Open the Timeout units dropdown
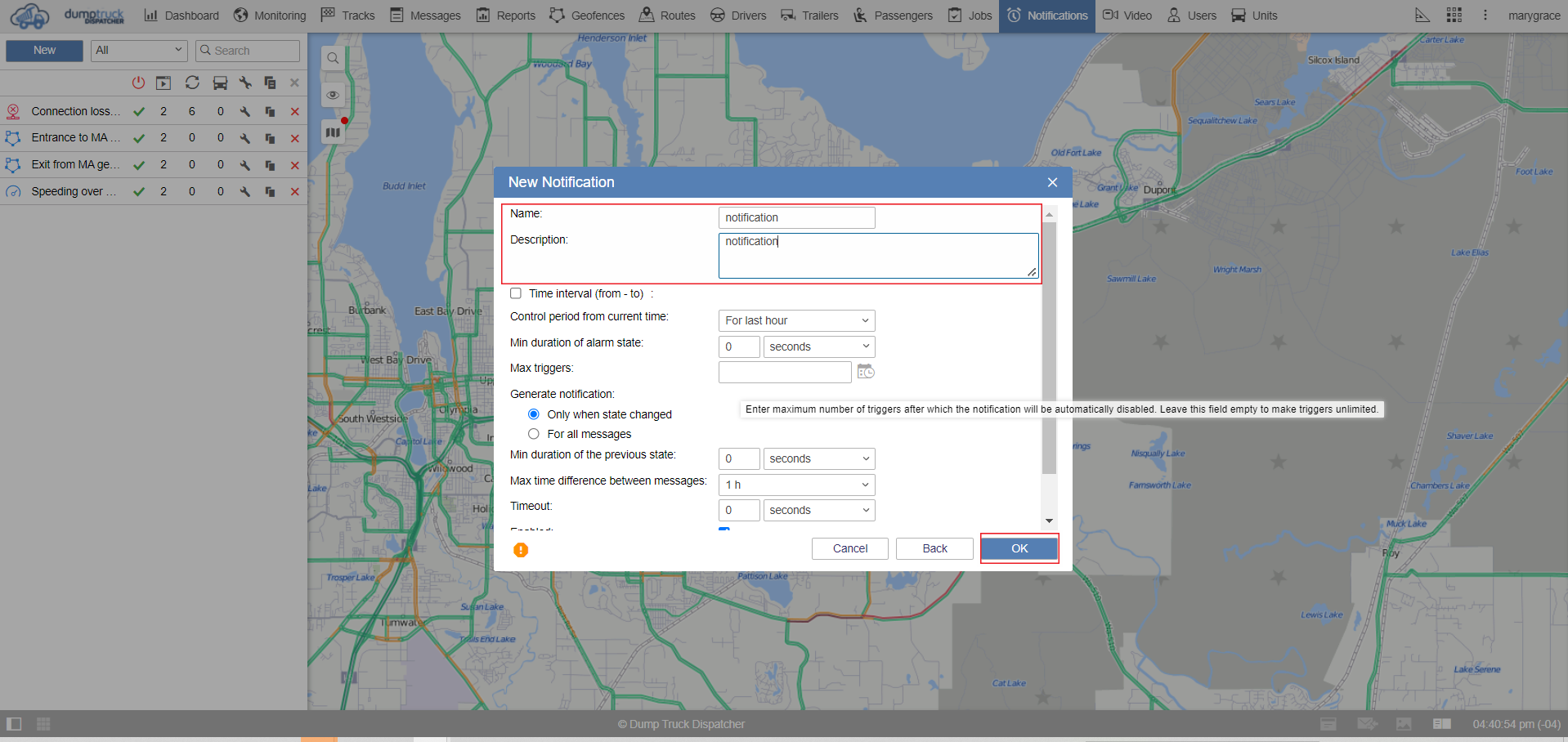Image resolution: width=1568 pixels, height=742 pixels. point(819,510)
